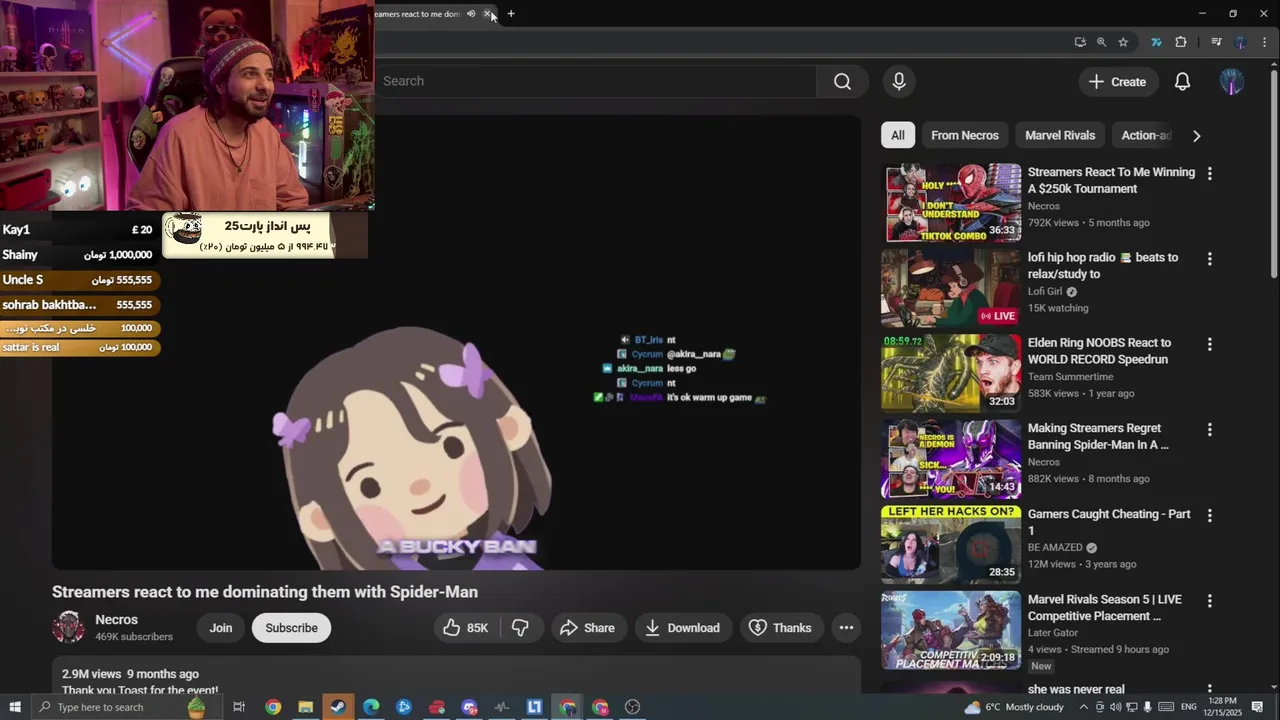Screen dimensions: 1280x720
Task: Focus the YouTube search field
Action: pyautogui.click(x=595, y=81)
